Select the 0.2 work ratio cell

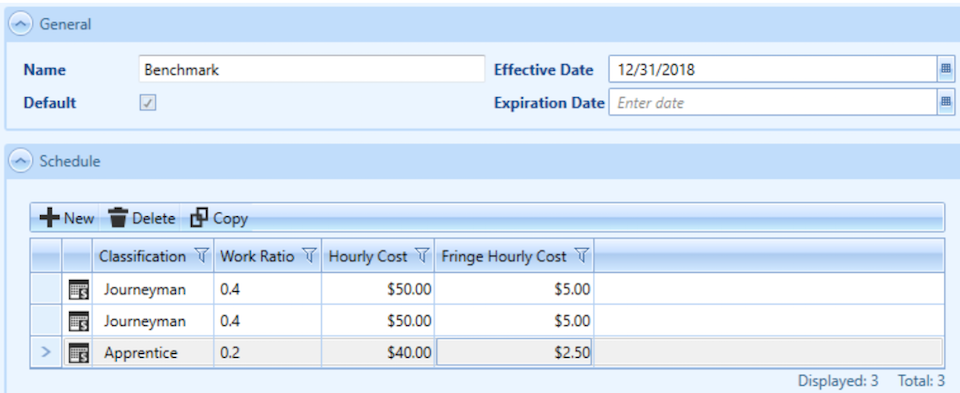[x=268, y=353]
